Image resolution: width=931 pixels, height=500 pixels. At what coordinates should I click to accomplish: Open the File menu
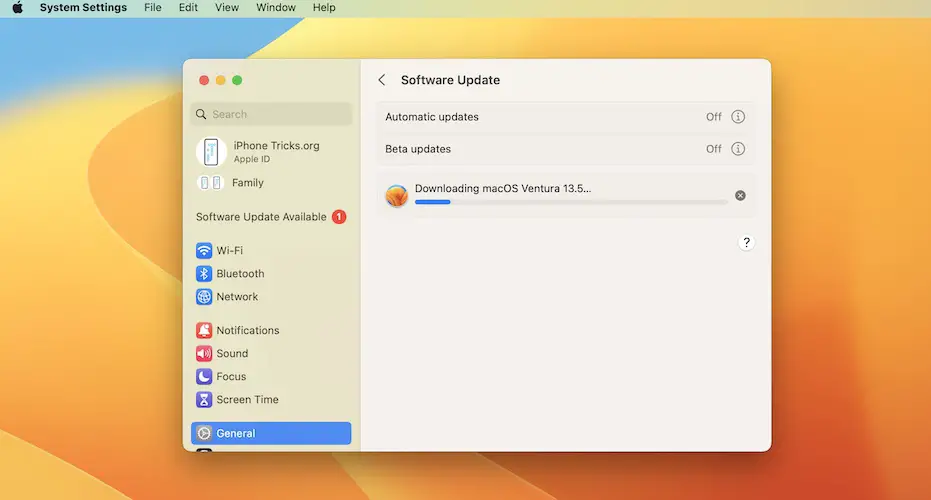[x=152, y=8]
